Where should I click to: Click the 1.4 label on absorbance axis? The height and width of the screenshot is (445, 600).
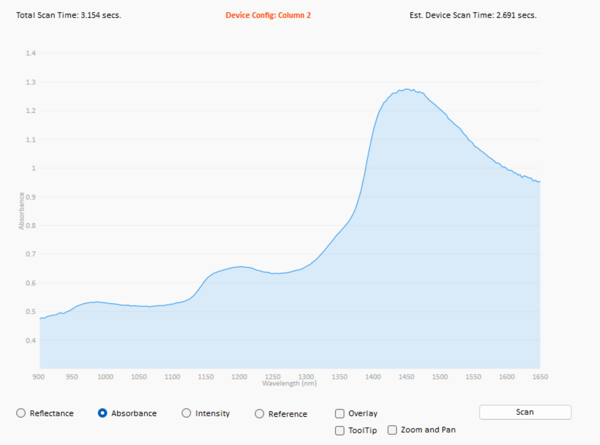pyautogui.click(x=30, y=53)
